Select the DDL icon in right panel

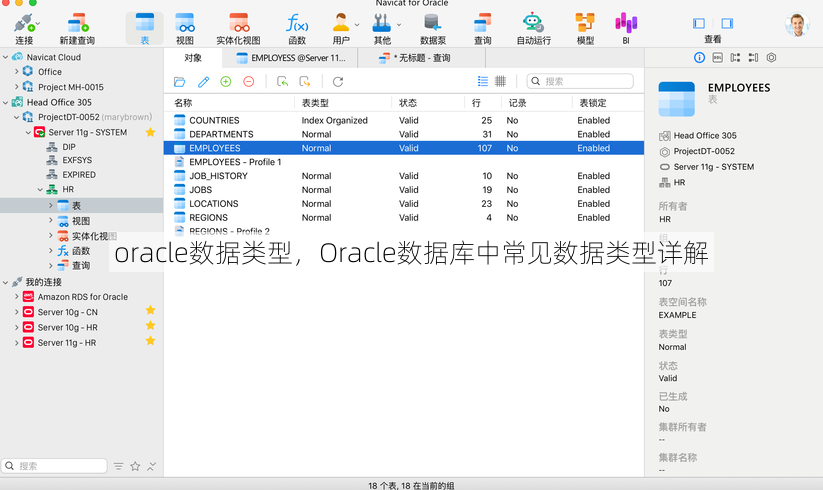(x=718, y=58)
